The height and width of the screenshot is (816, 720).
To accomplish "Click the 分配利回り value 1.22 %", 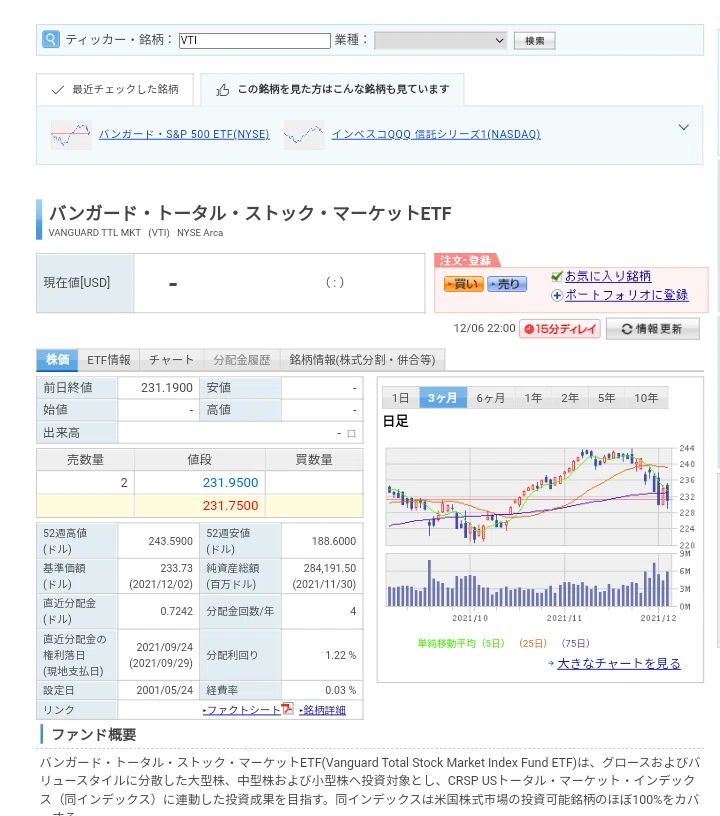I will coord(340,655).
